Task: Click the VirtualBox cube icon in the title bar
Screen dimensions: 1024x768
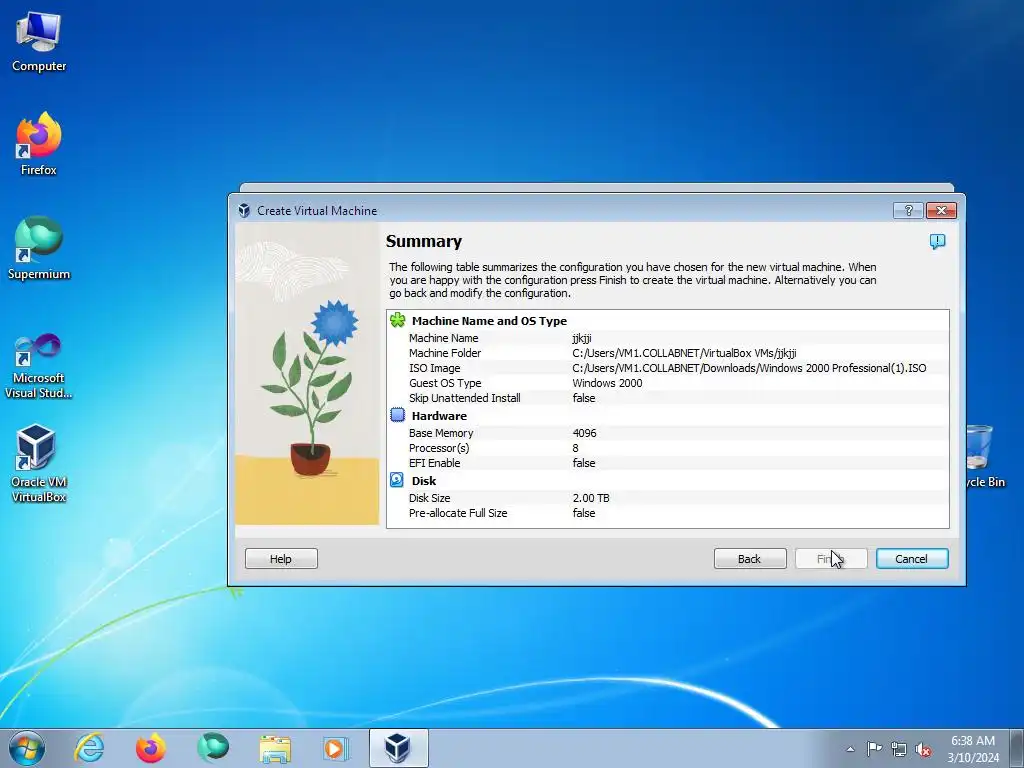Action: click(x=244, y=210)
